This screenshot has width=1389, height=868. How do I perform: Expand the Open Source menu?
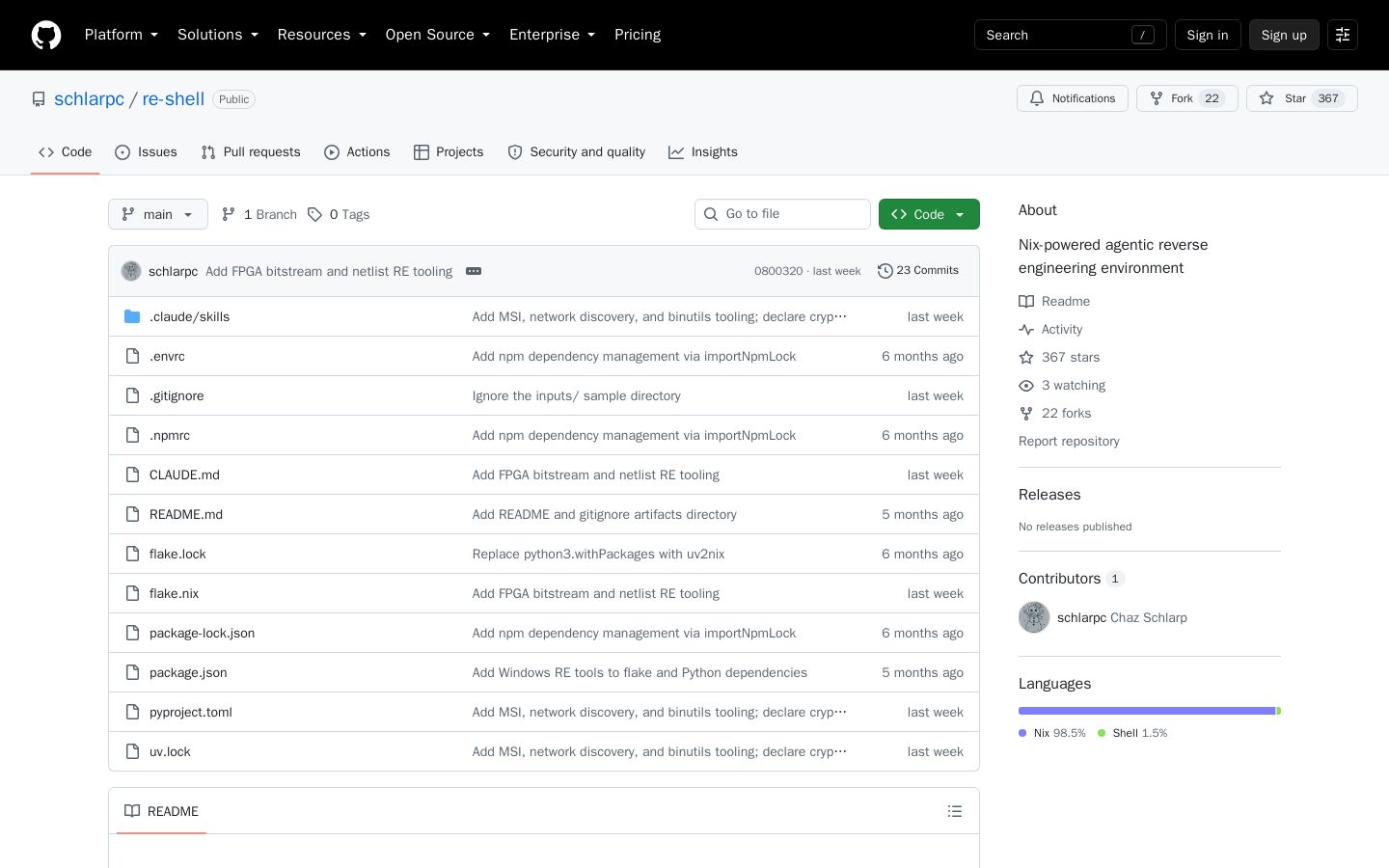tap(438, 35)
